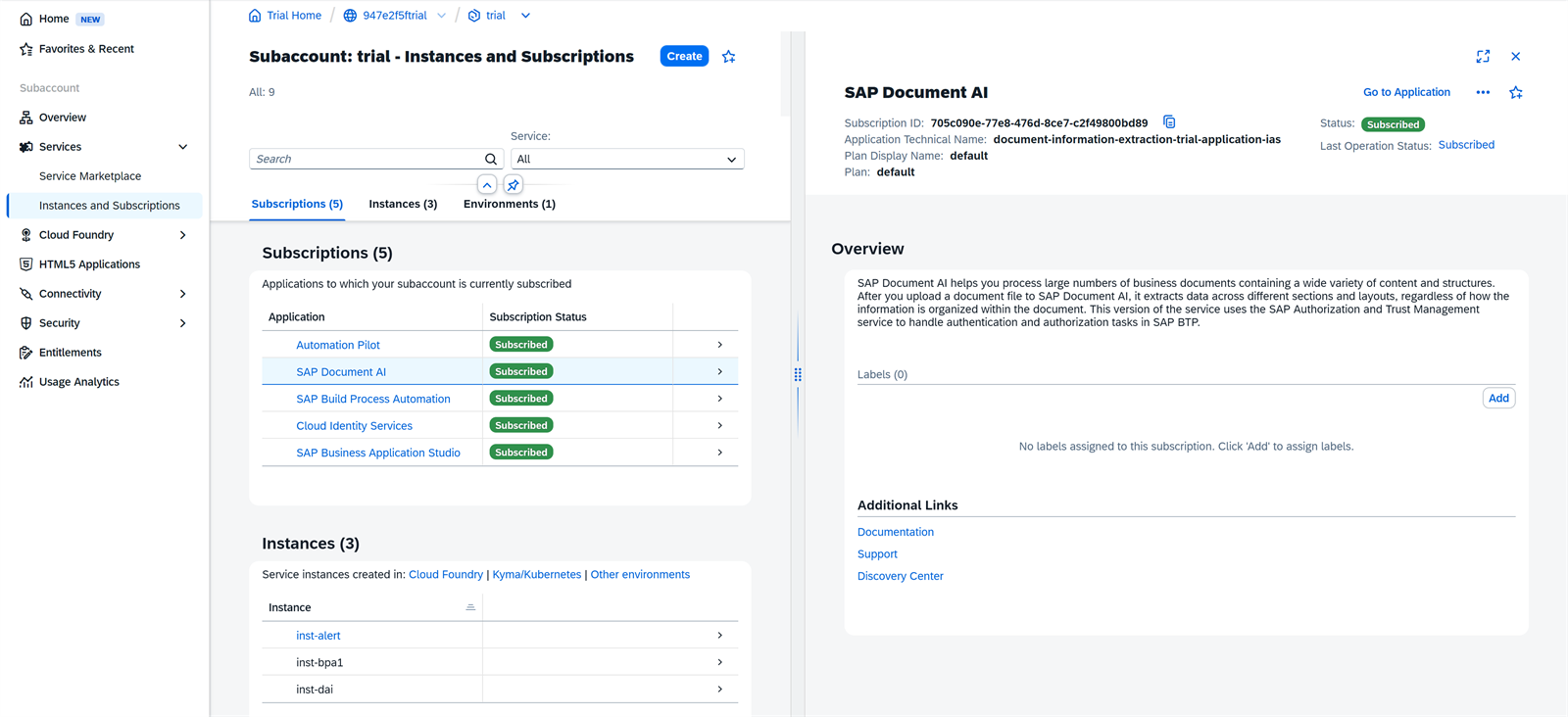Click the Trial Home breadcrumb icon
The height and width of the screenshot is (717, 1568).
coord(255,16)
